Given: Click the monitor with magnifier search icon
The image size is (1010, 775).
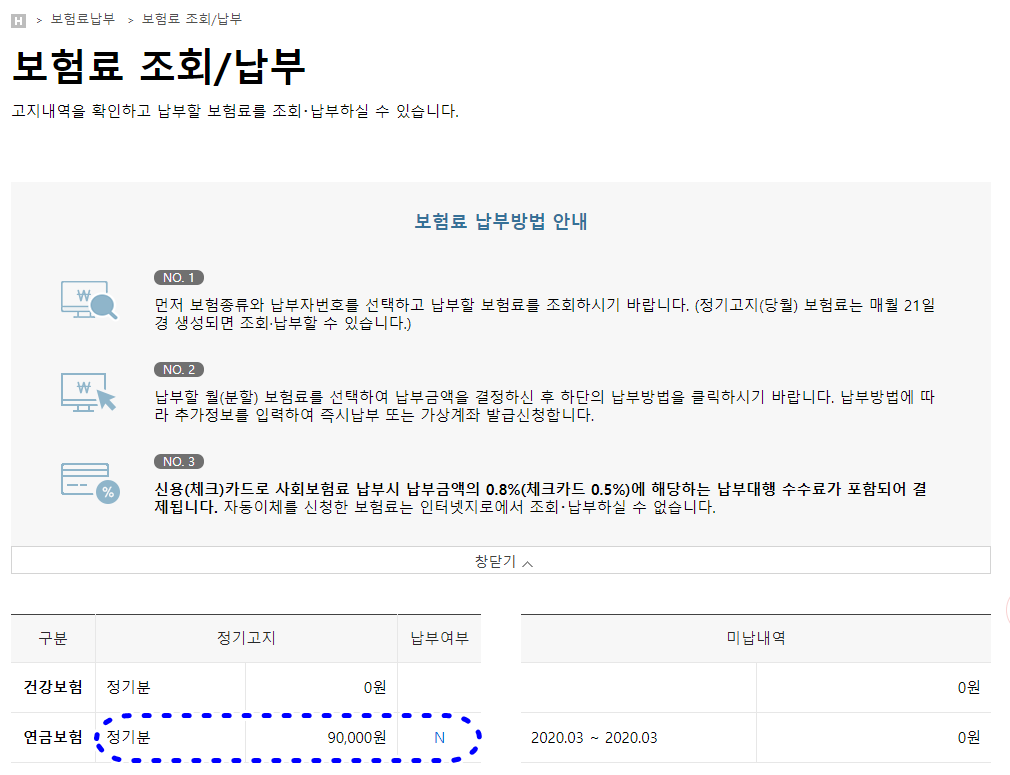Looking at the screenshot, I should (89, 300).
